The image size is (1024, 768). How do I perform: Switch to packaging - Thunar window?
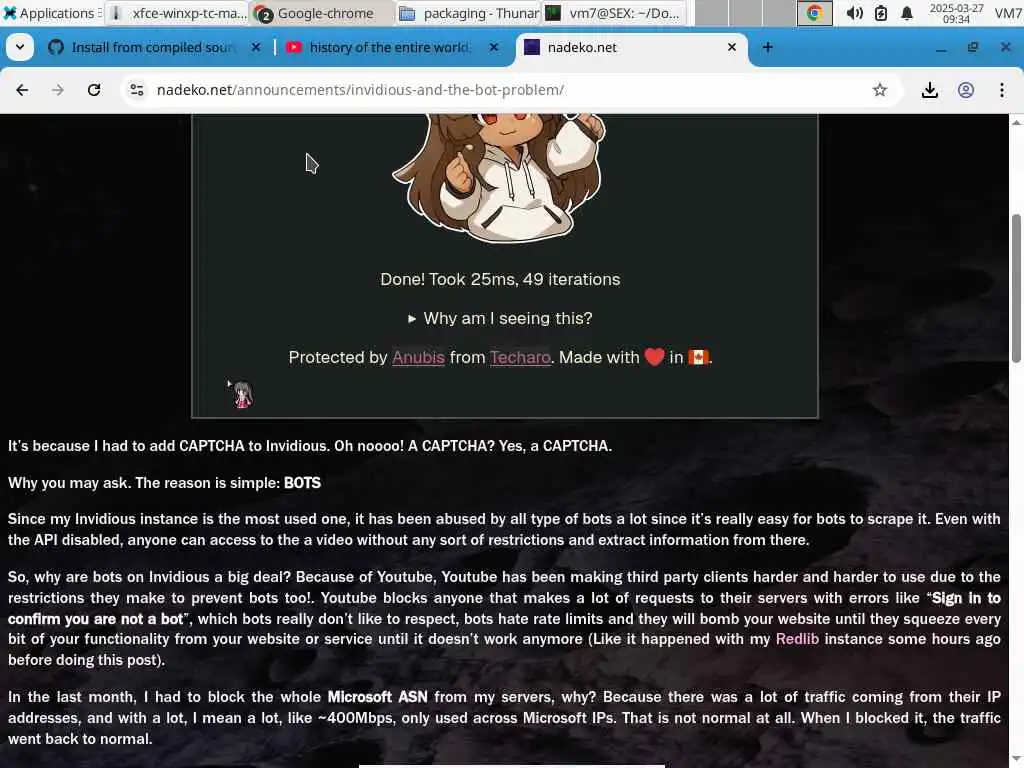[x=469, y=13]
